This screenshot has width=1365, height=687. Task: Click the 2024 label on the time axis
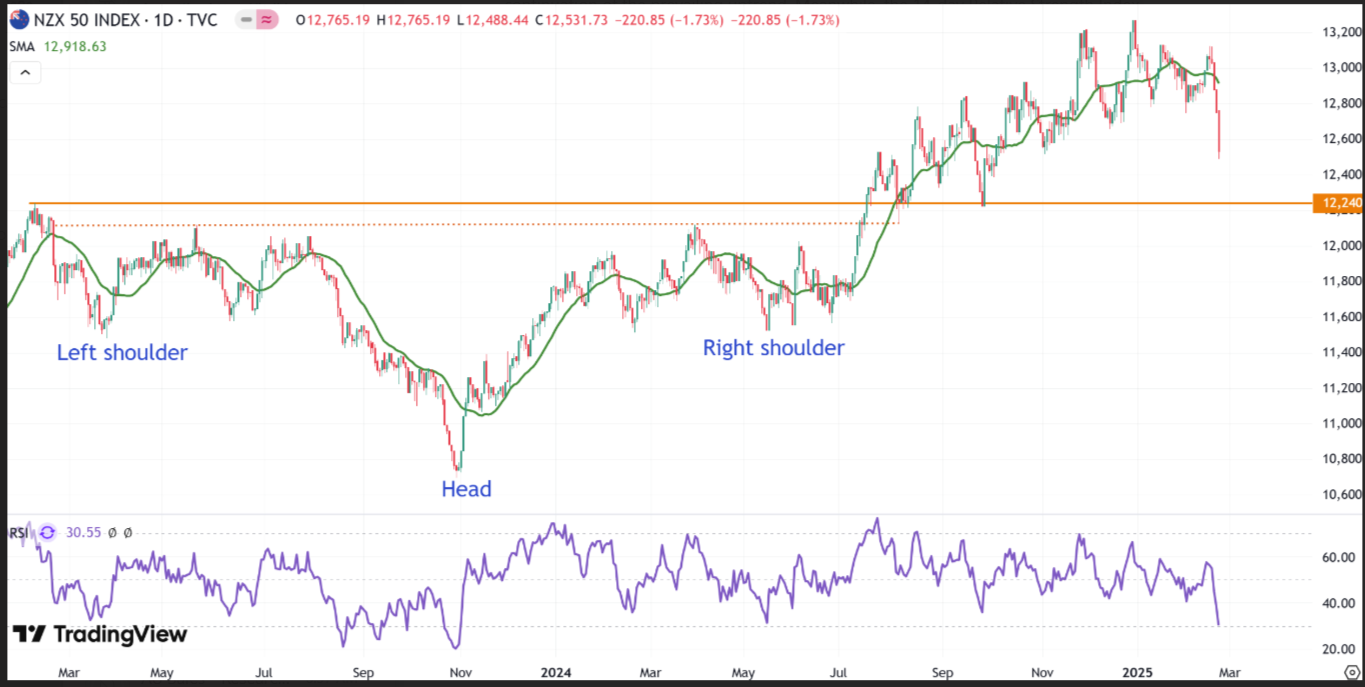coord(553,673)
